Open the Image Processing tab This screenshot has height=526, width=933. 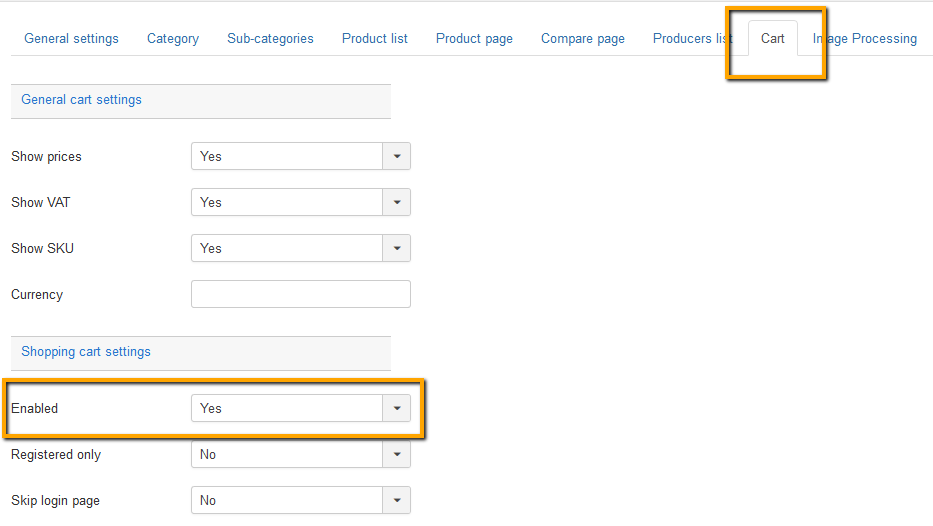tap(865, 39)
